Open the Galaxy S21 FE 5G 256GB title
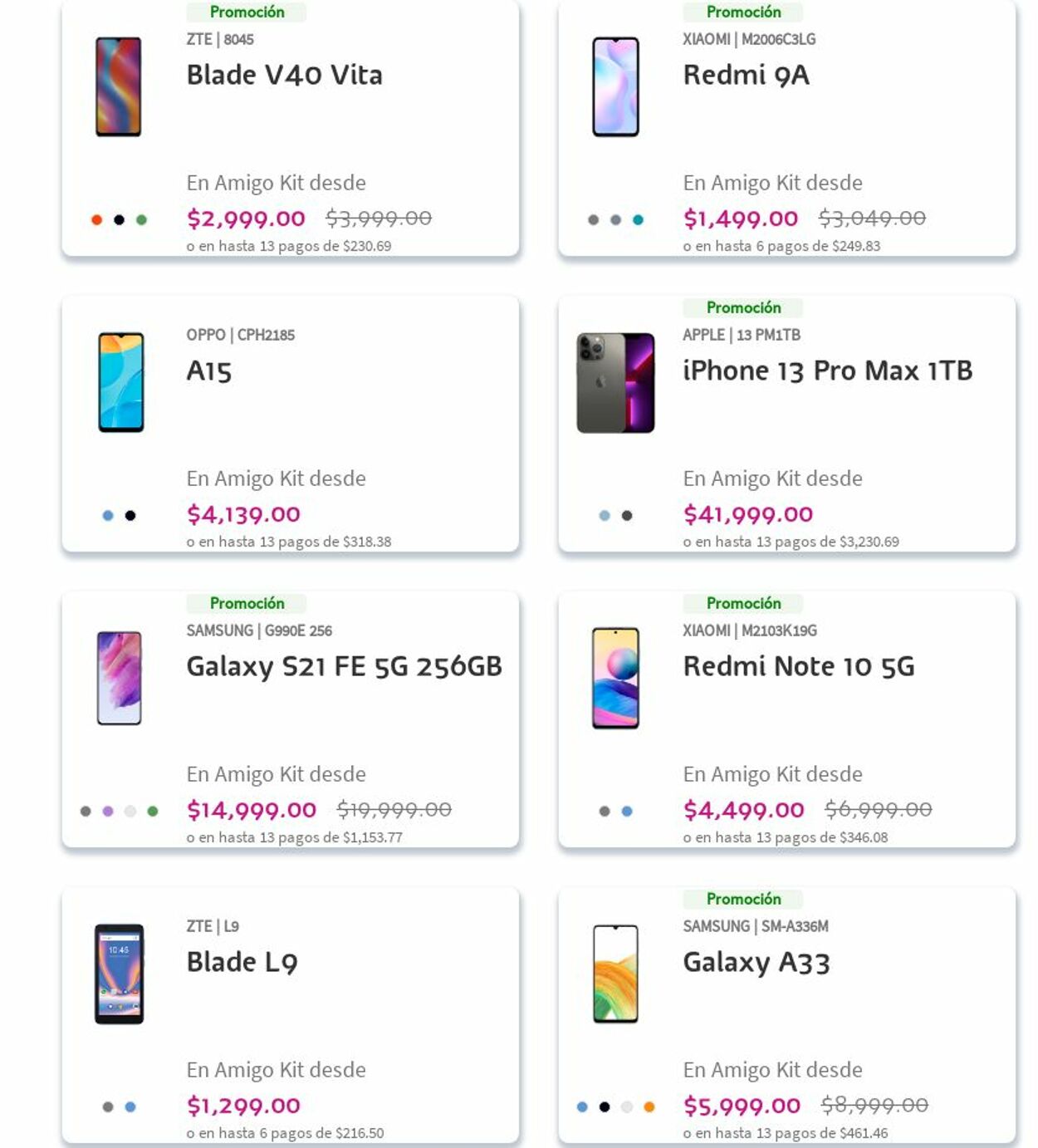1038x1148 pixels. click(x=344, y=667)
